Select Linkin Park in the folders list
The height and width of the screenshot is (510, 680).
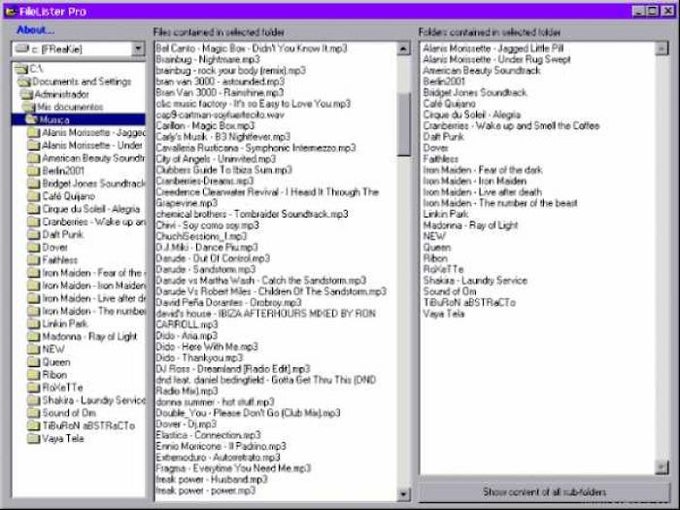coord(445,214)
